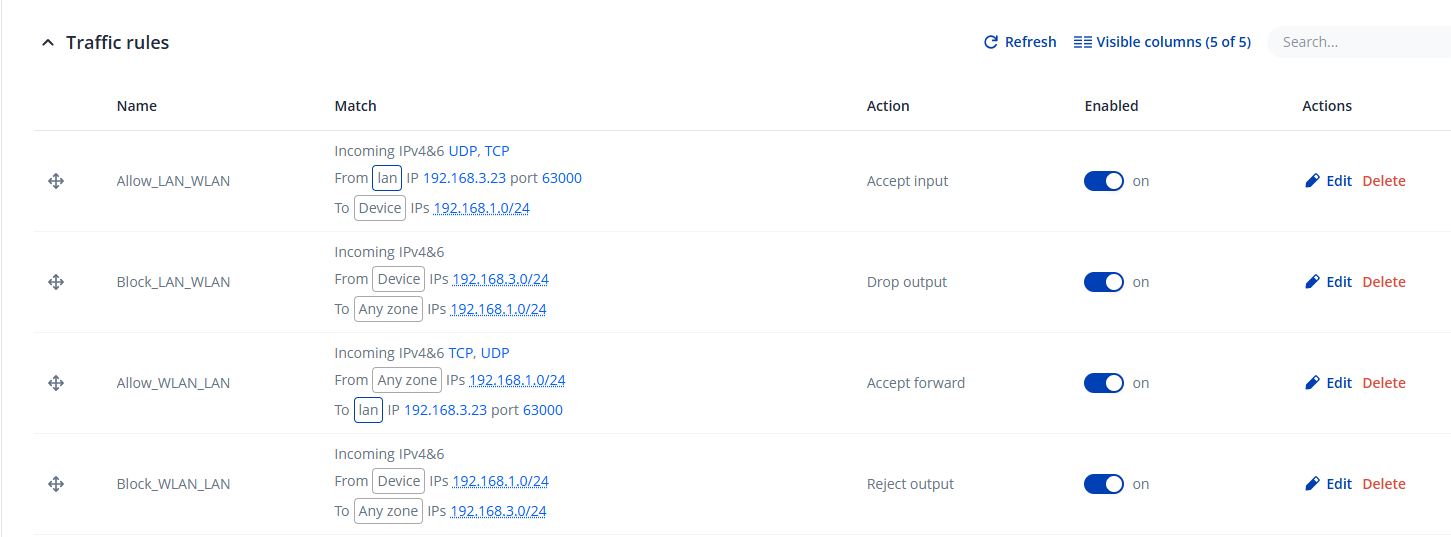Collapse the Traffic rules section
Viewport: 1451px width, 537px height.
pyautogui.click(x=48, y=43)
